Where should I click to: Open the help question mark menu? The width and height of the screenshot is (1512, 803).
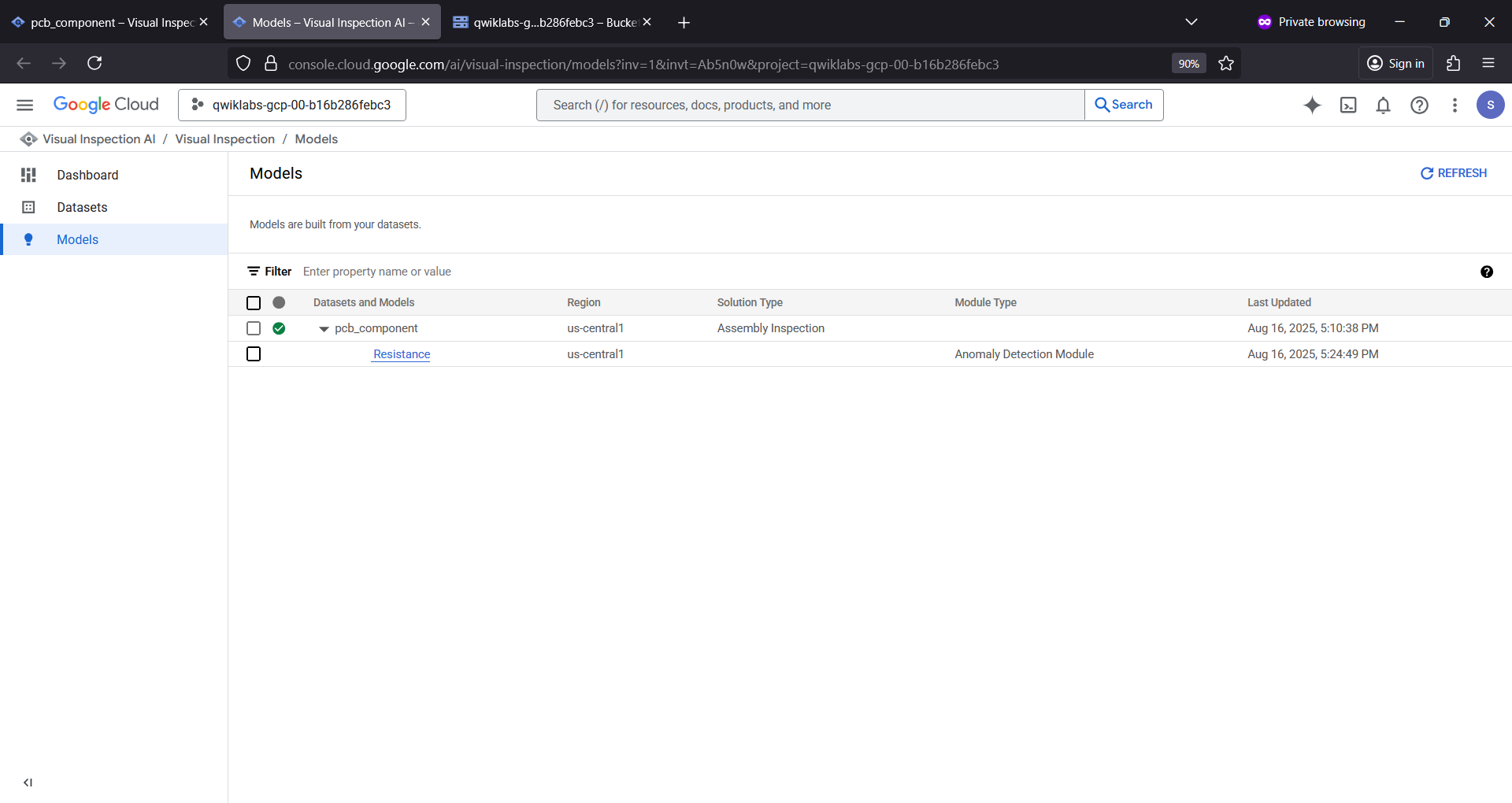point(1419,105)
